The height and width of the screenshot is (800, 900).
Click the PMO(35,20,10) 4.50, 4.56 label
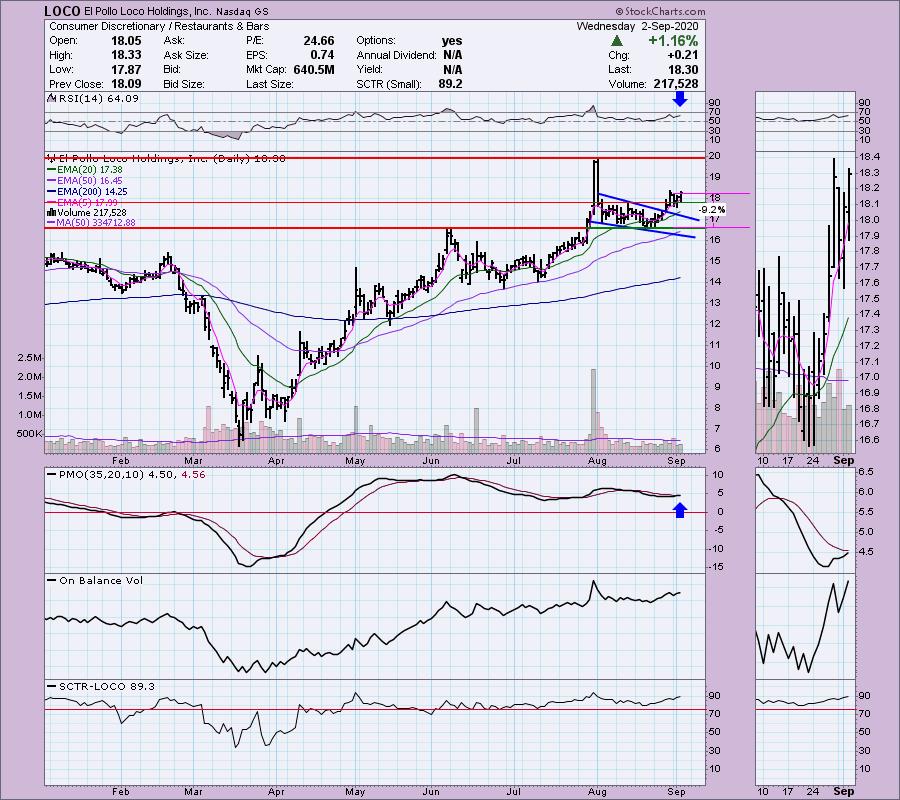pos(126,475)
